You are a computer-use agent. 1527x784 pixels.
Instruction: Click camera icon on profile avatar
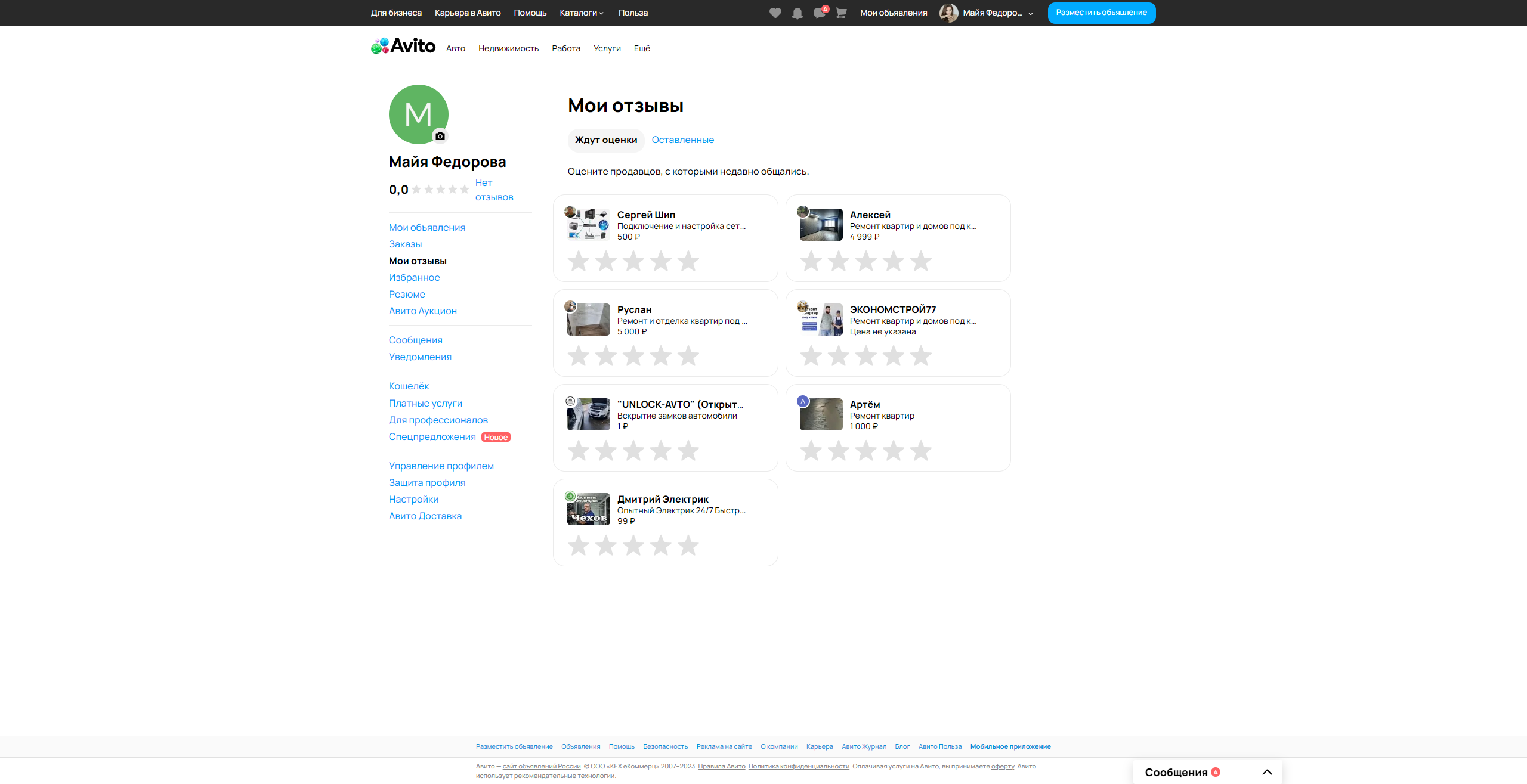coord(440,136)
